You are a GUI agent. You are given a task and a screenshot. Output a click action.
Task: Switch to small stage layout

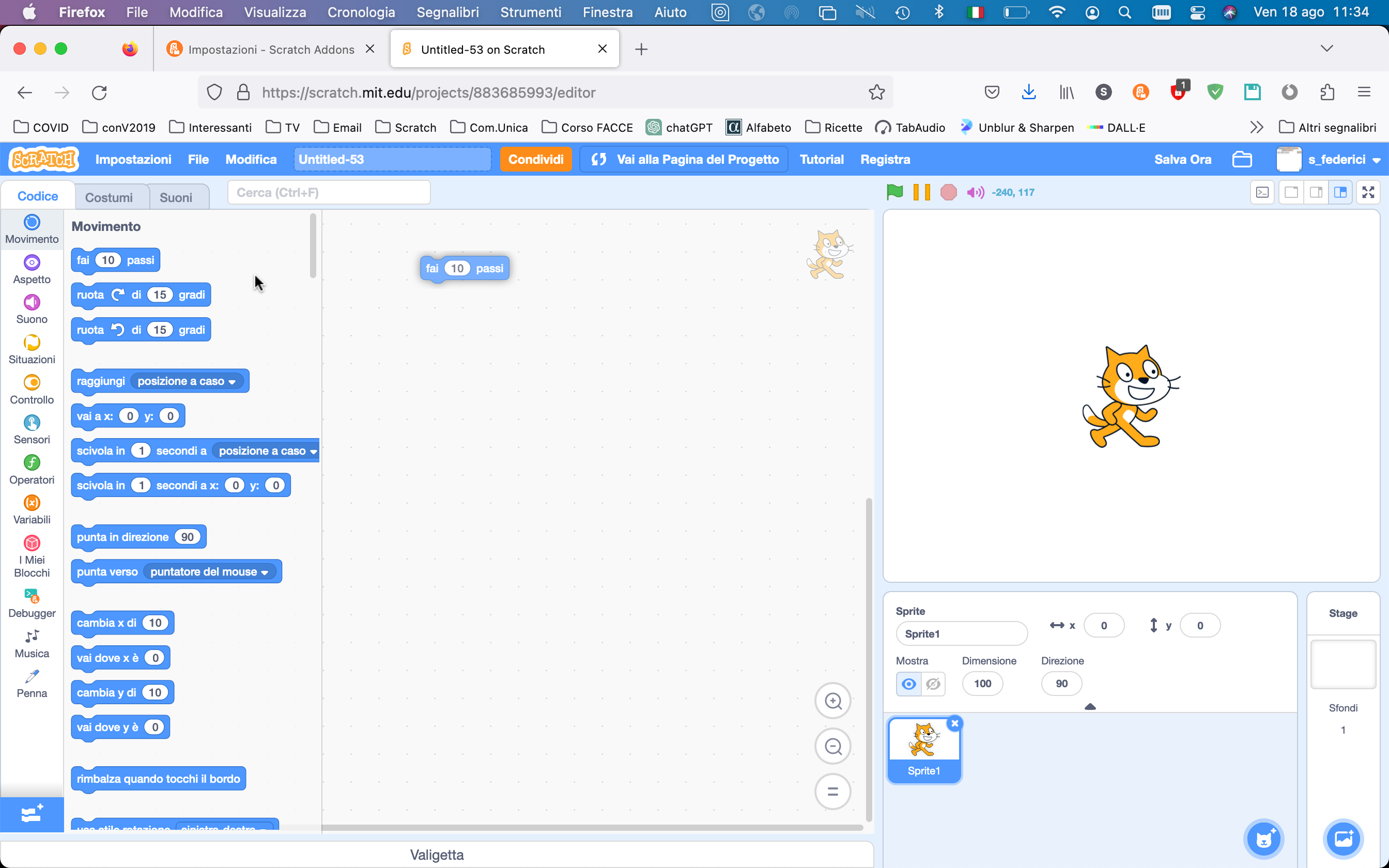(1316, 192)
